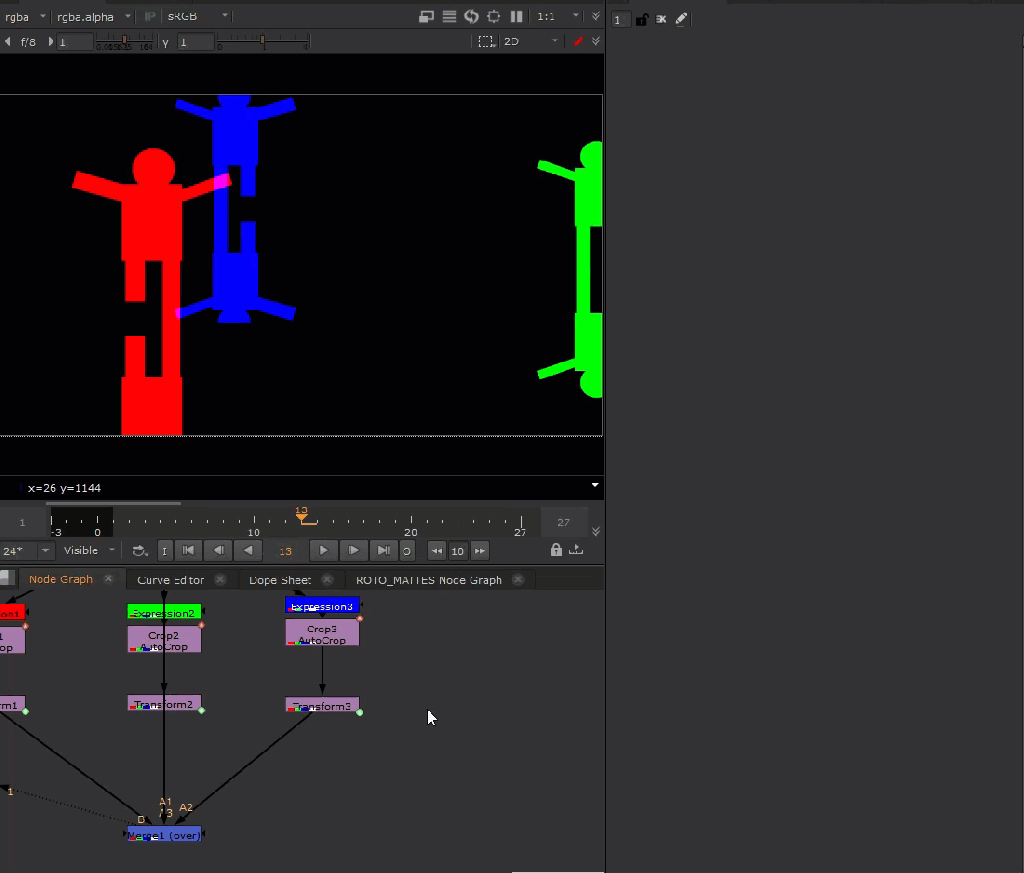Click the timeline lock icon
1024x873 pixels.
[556, 551]
